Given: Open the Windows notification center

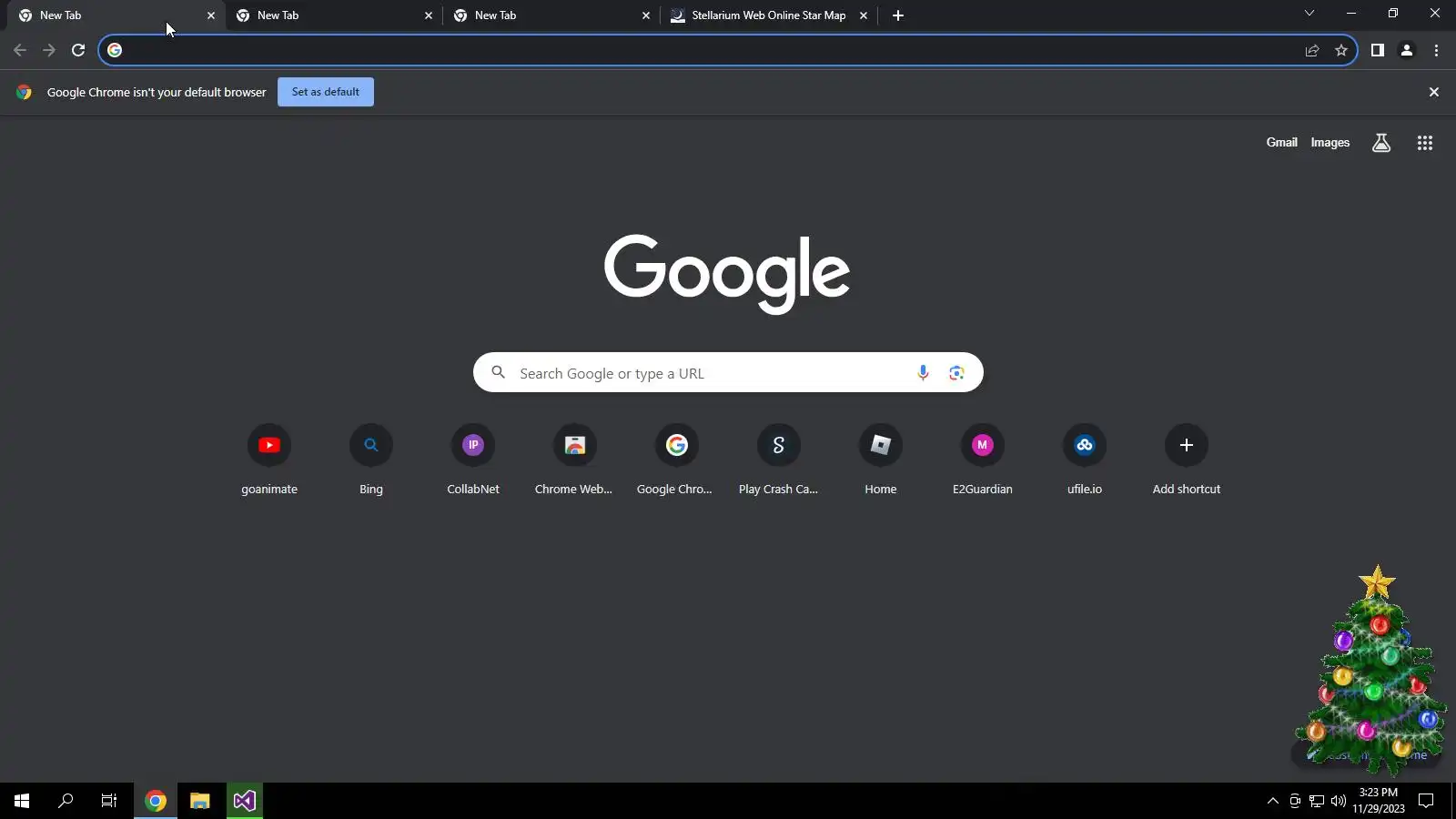Looking at the screenshot, I should point(1426,801).
